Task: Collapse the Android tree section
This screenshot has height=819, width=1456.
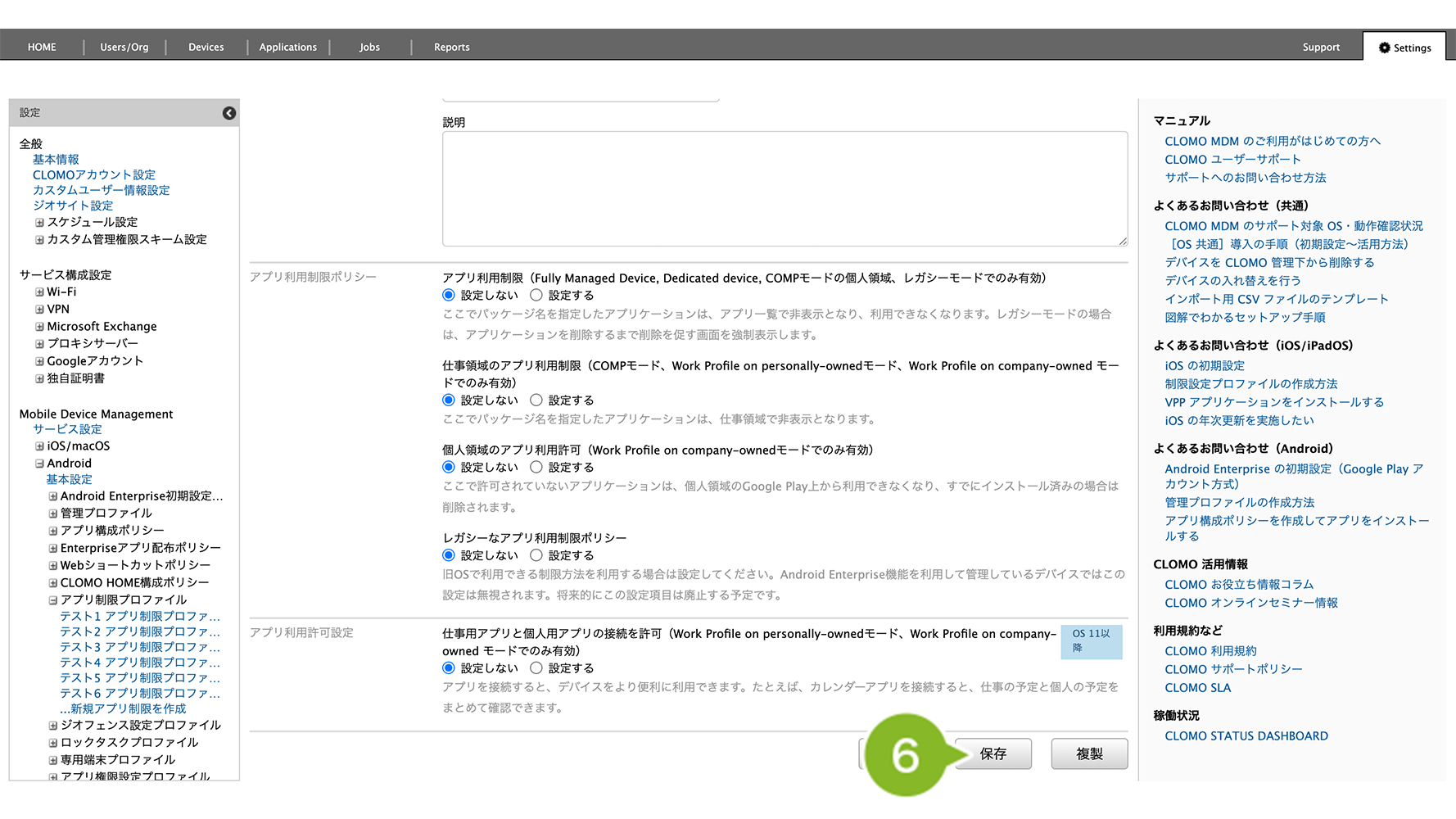Action: tap(39, 464)
